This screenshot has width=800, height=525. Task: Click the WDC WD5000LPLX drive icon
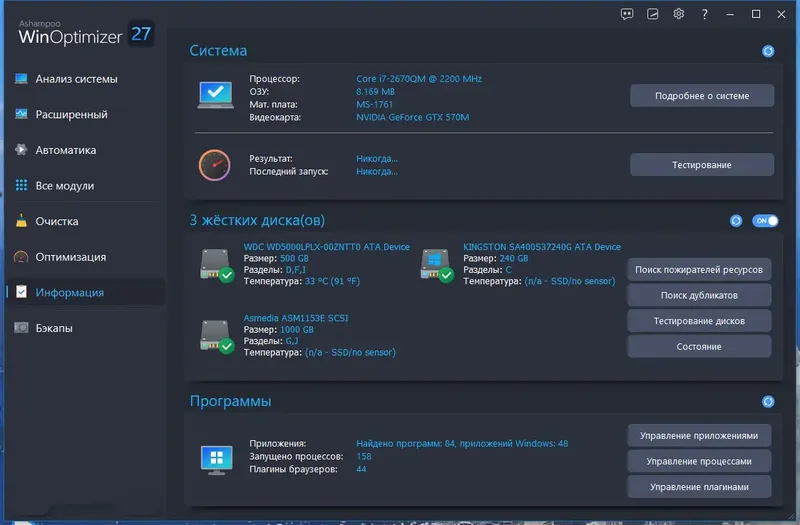coord(217,265)
